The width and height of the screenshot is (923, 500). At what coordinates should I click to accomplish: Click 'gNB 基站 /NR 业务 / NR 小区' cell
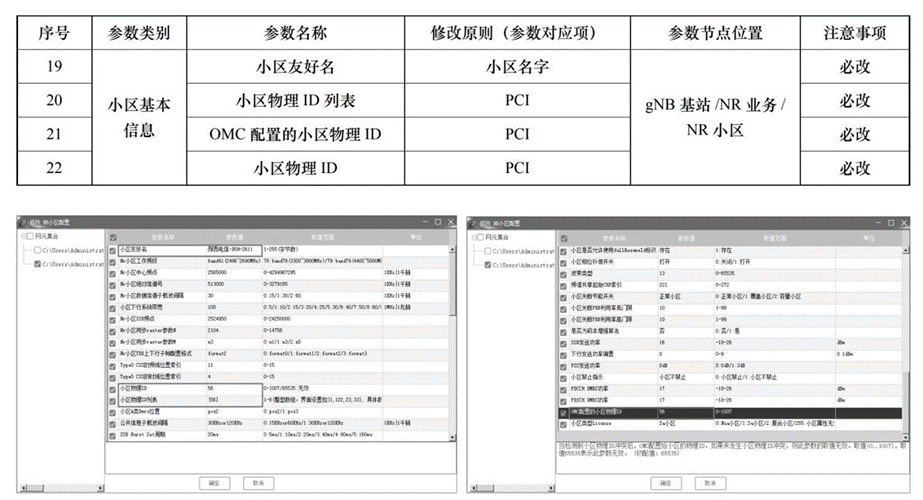pos(715,117)
